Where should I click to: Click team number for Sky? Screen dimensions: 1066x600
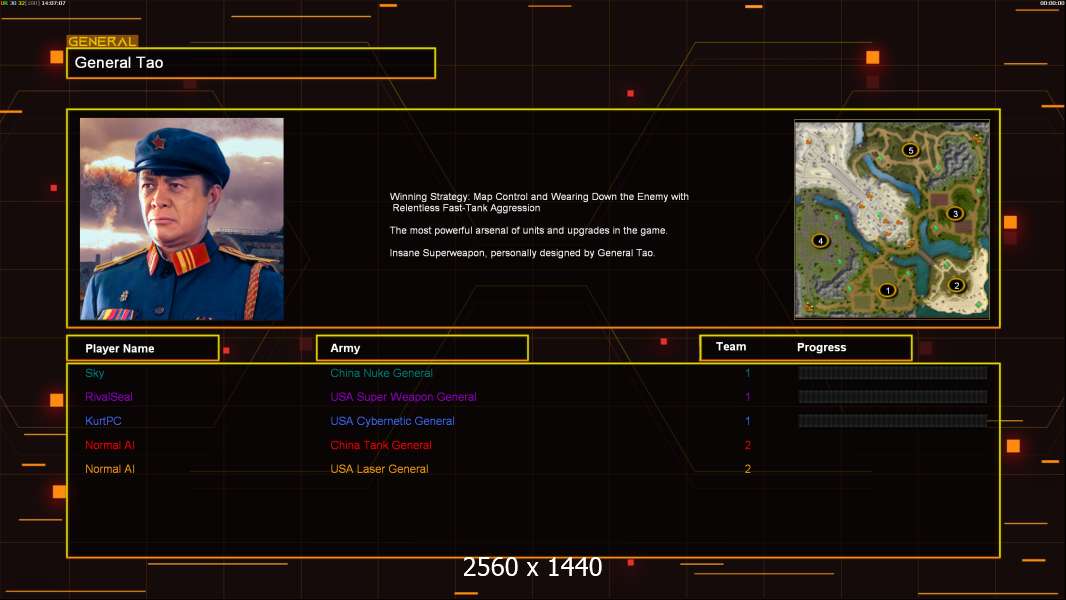(747, 373)
